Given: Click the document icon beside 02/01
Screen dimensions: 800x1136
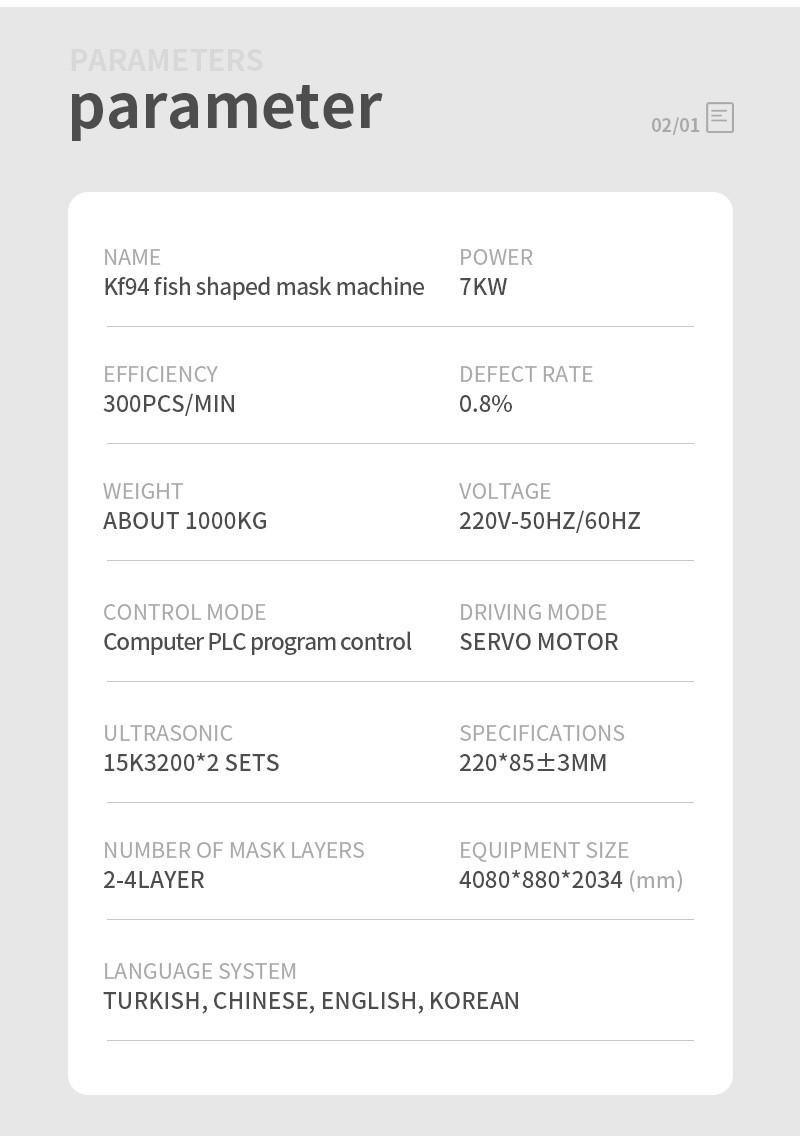Looking at the screenshot, I should pyautogui.click(x=720, y=118).
